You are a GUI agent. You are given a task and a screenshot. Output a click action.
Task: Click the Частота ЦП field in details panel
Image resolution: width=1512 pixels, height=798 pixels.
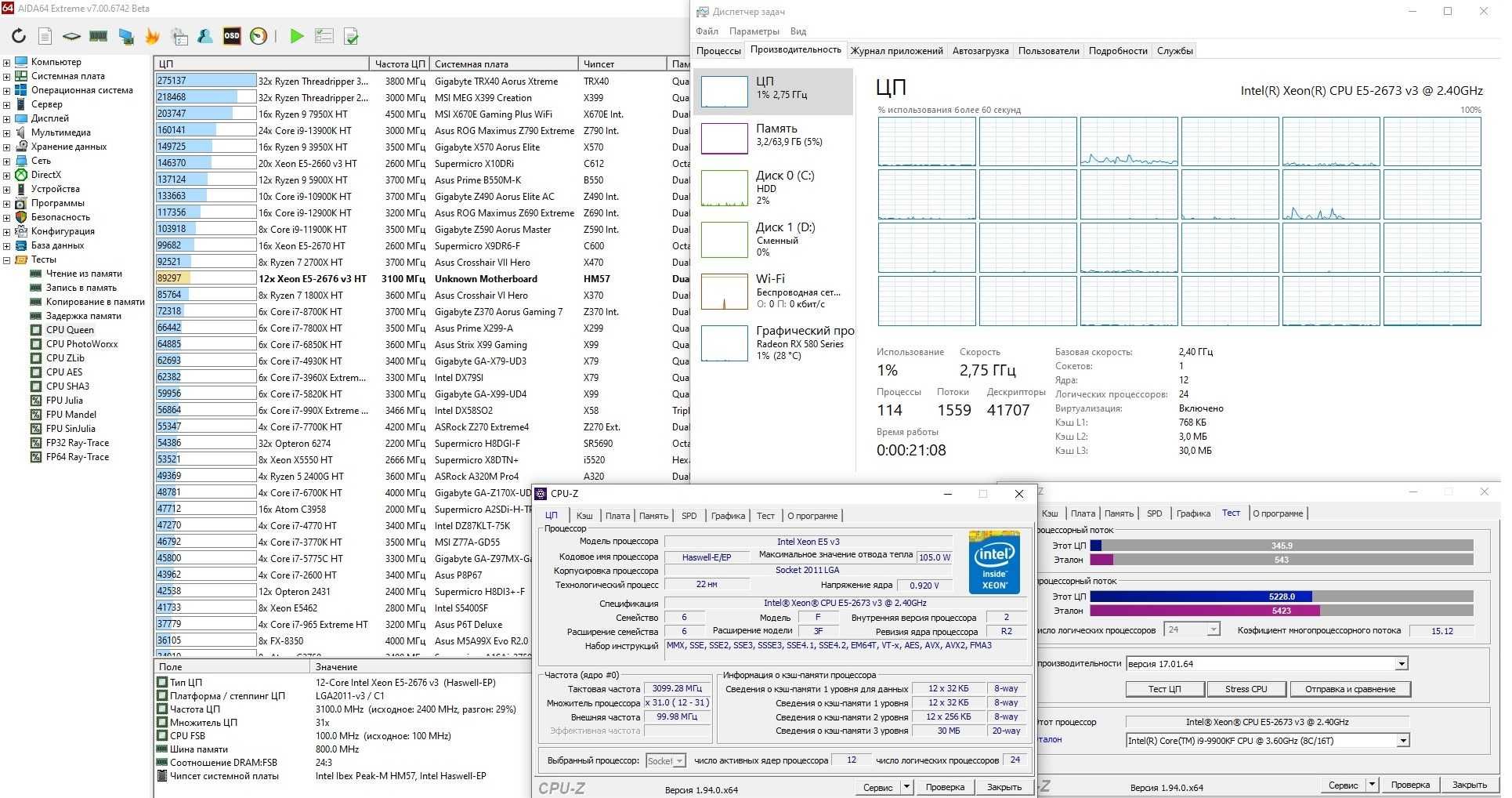[343, 709]
